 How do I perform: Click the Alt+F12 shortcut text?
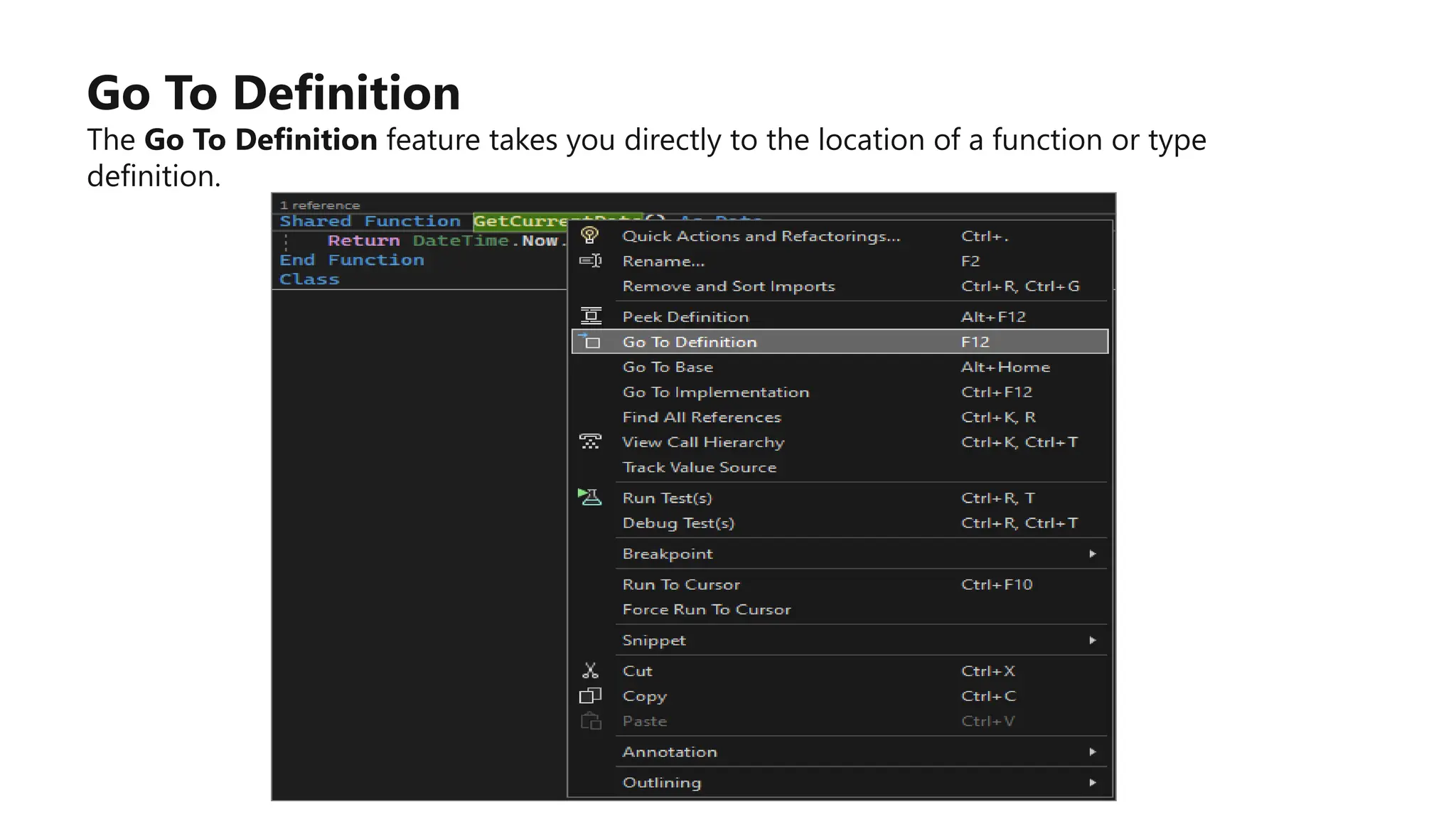point(993,317)
